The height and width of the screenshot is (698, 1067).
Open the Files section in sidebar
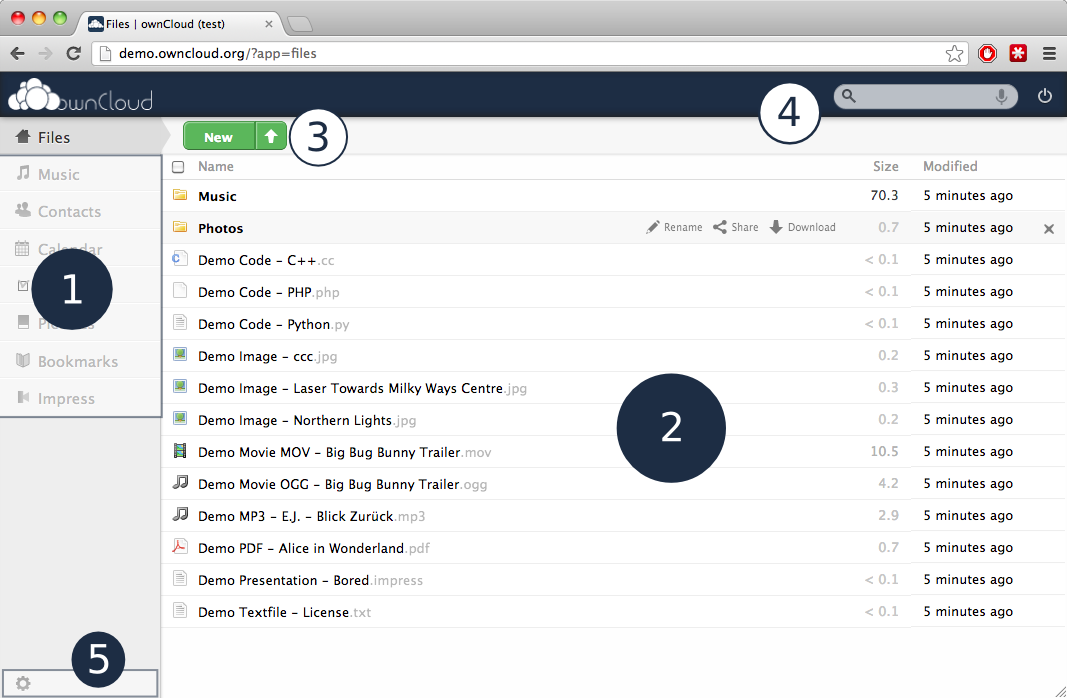[54, 137]
